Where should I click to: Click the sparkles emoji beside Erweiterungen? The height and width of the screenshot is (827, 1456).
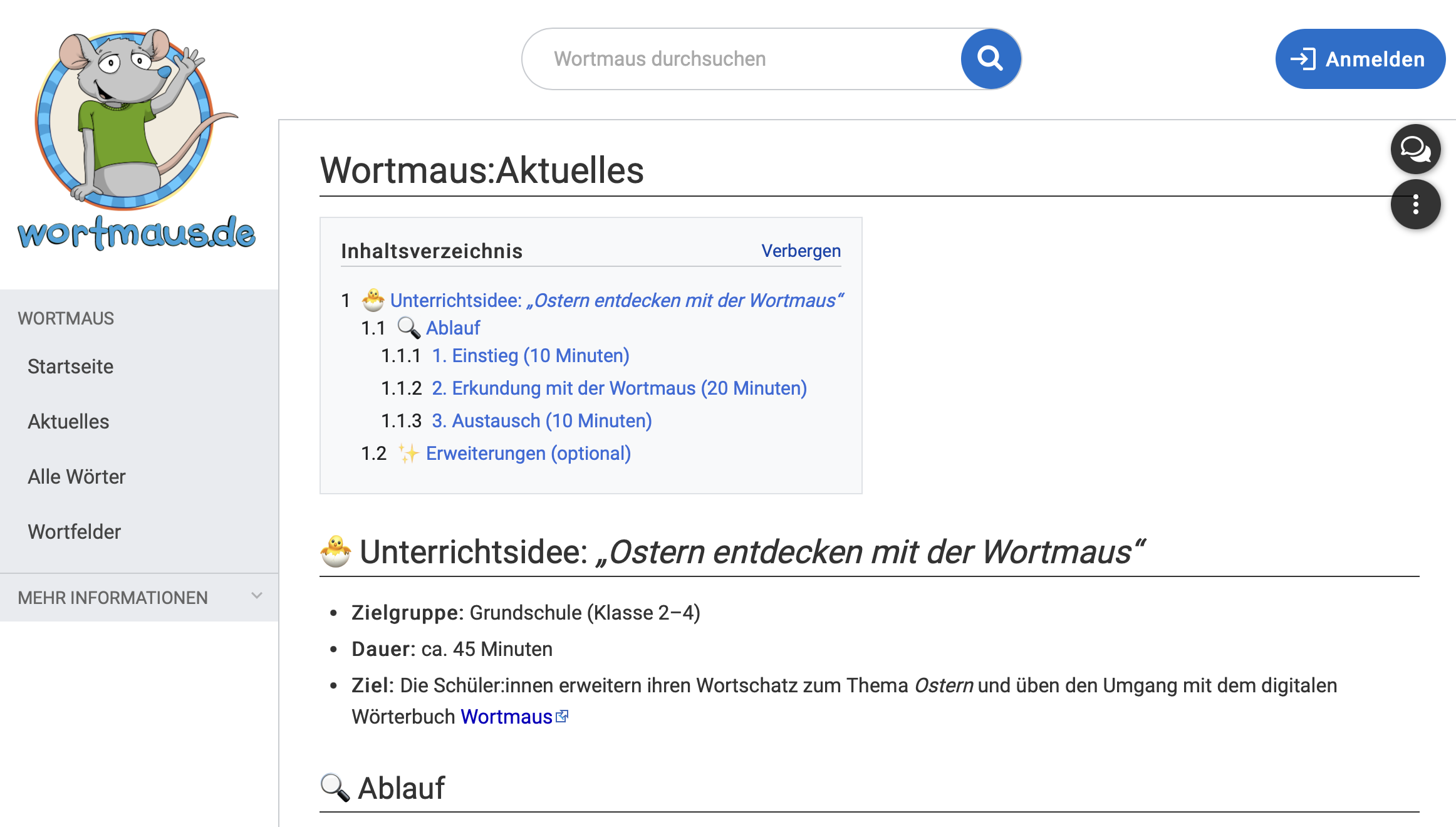(408, 453)
